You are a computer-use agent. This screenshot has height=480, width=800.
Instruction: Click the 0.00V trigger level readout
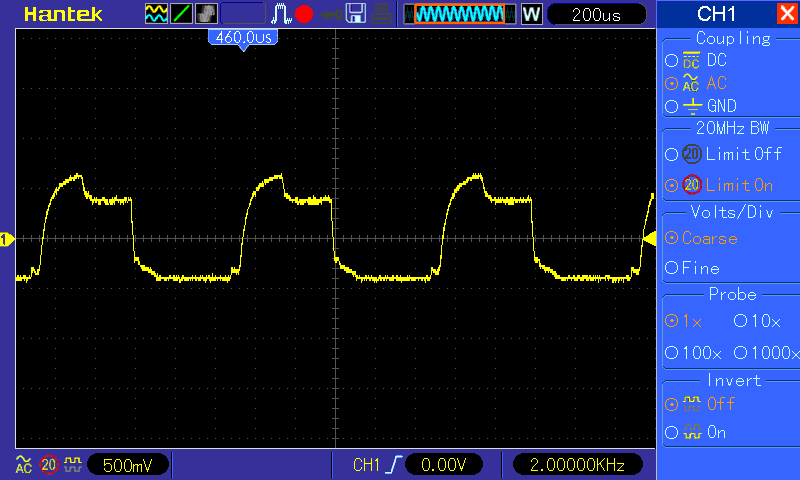[x=443, y=465]
